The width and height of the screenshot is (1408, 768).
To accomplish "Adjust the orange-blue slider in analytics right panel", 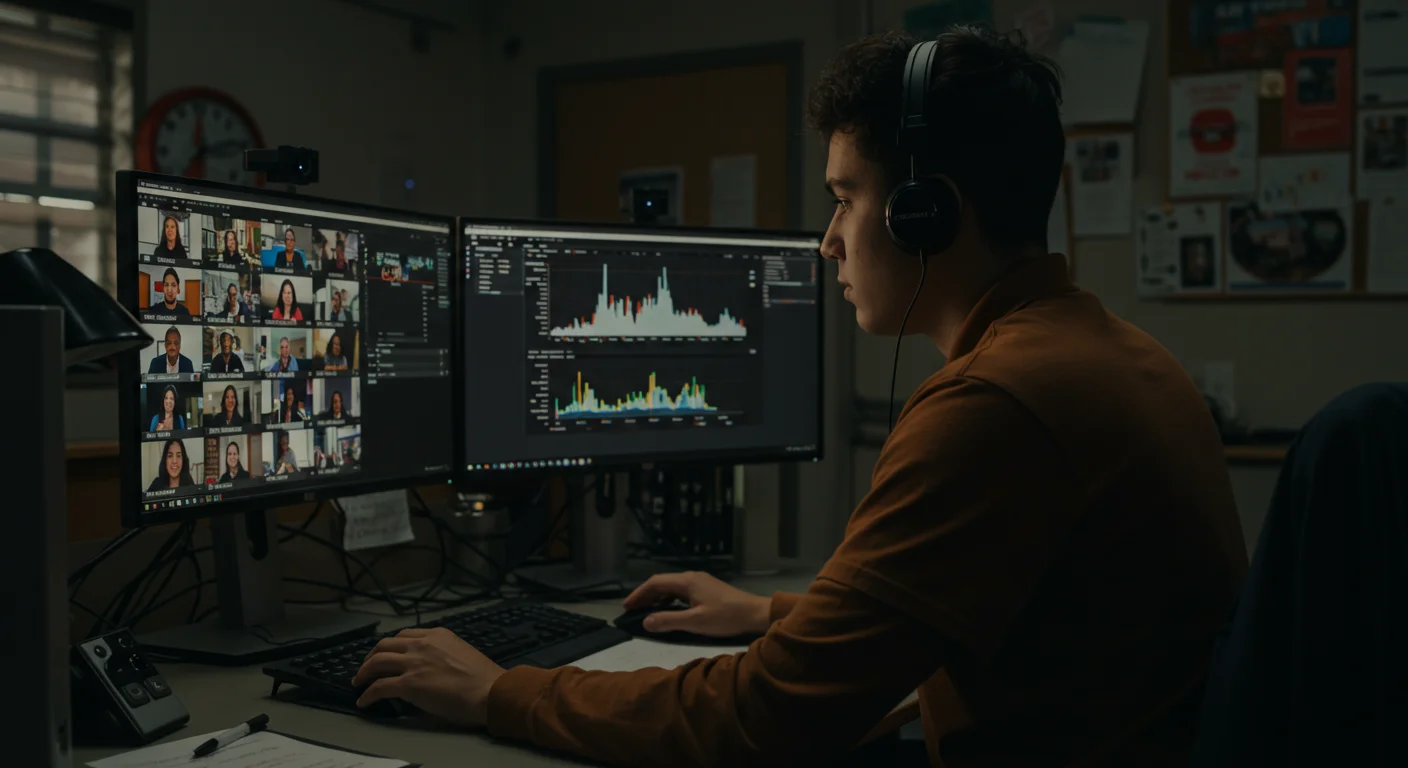I will 792,301.
